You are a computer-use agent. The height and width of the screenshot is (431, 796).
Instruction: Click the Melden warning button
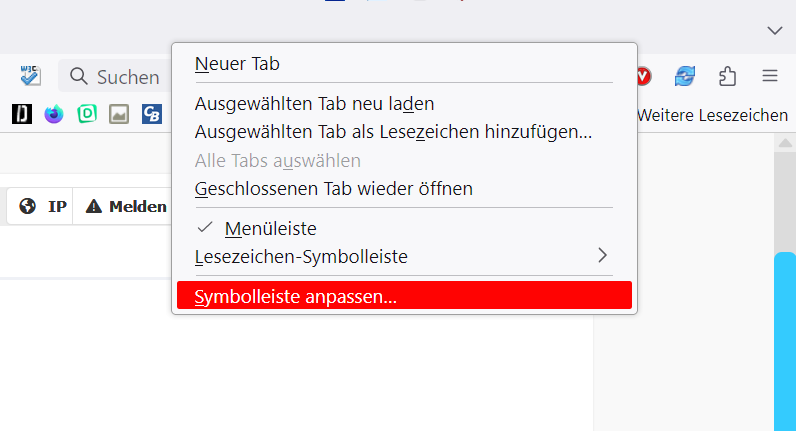(x=126, y=206)
